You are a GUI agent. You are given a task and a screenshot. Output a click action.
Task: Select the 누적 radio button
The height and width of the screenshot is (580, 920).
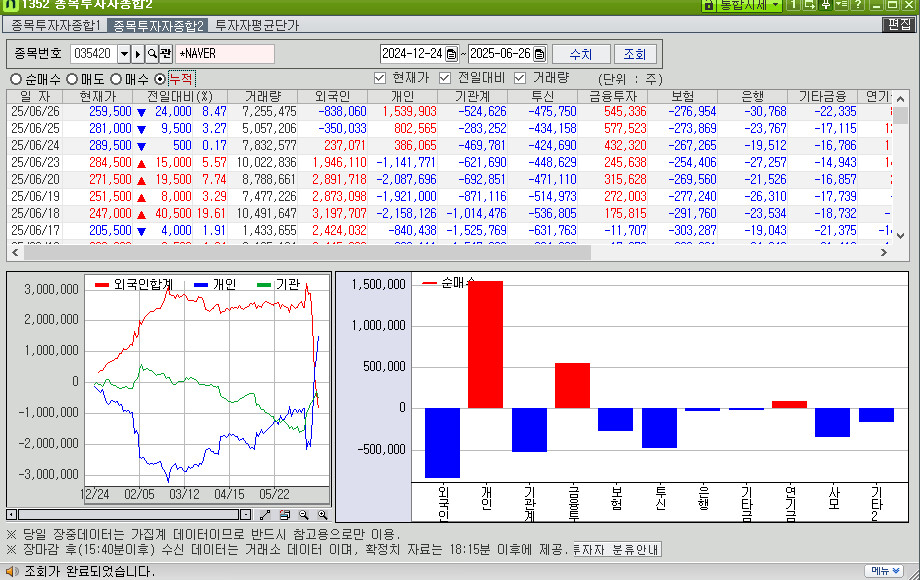160,79
